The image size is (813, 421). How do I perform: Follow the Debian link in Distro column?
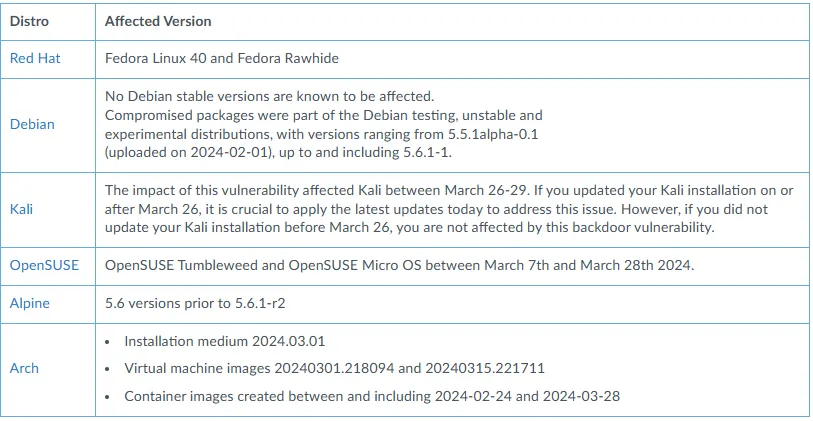pyautogui.click(x=32, y=124)
